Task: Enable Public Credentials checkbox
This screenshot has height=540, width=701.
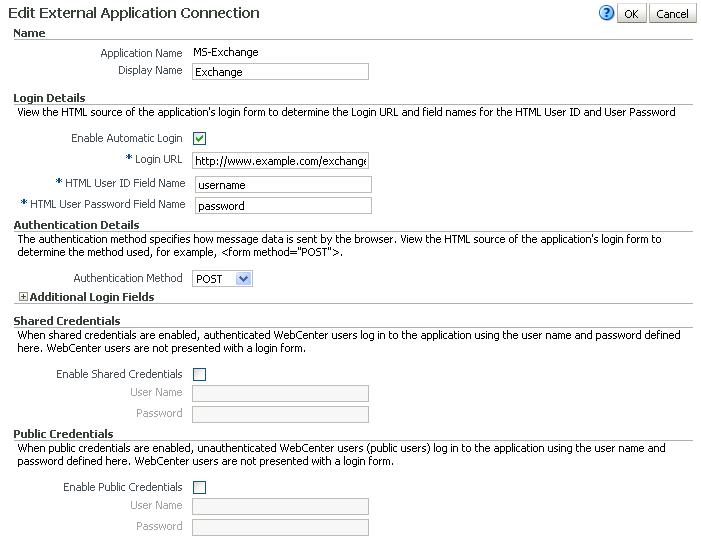Action: (199, 487)
